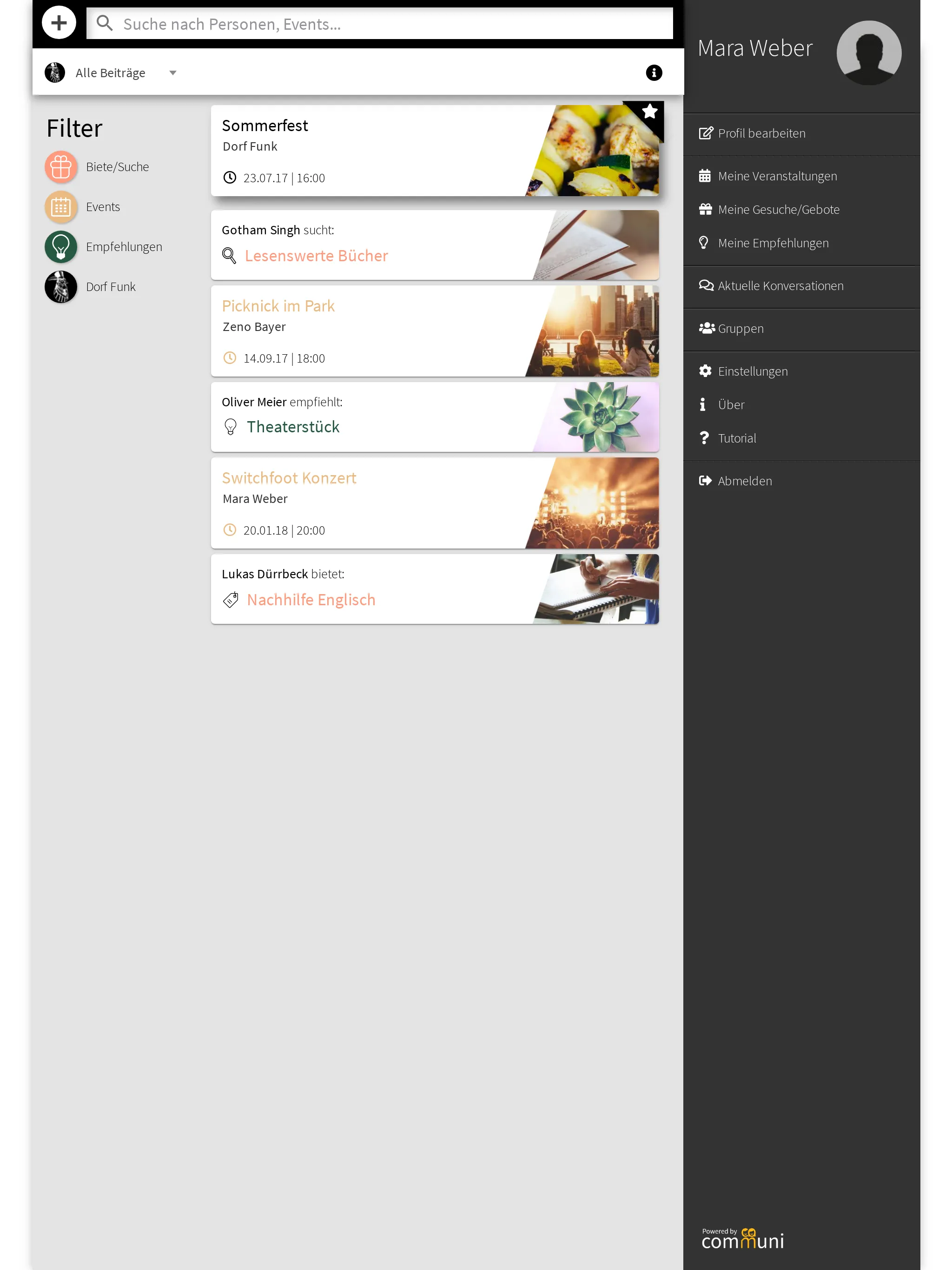Click Zeno Bayer author name
952x1270 pixels.
pyautogui.click(x=254, y=327)
